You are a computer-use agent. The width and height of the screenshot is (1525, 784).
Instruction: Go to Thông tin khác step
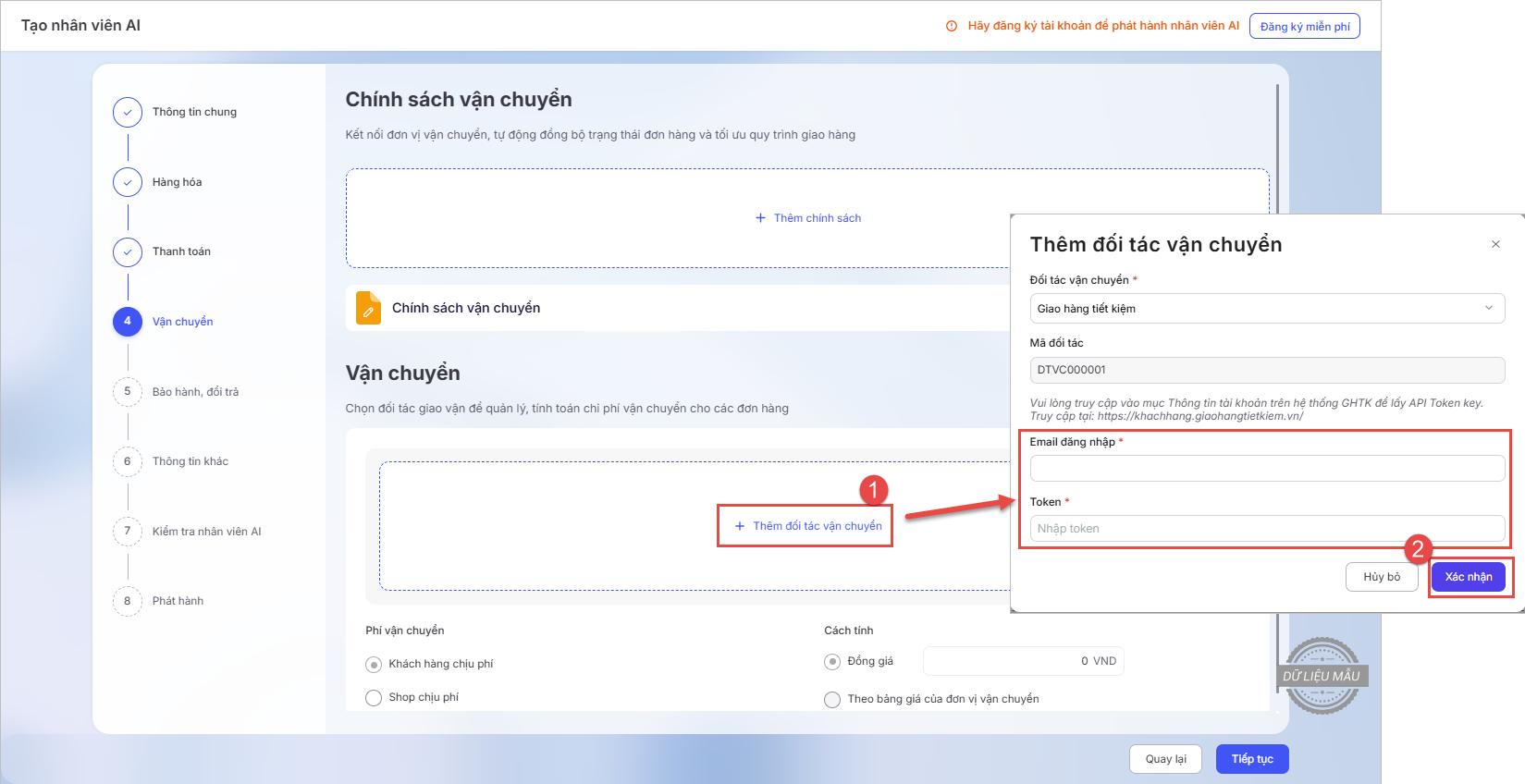(190, 461)
